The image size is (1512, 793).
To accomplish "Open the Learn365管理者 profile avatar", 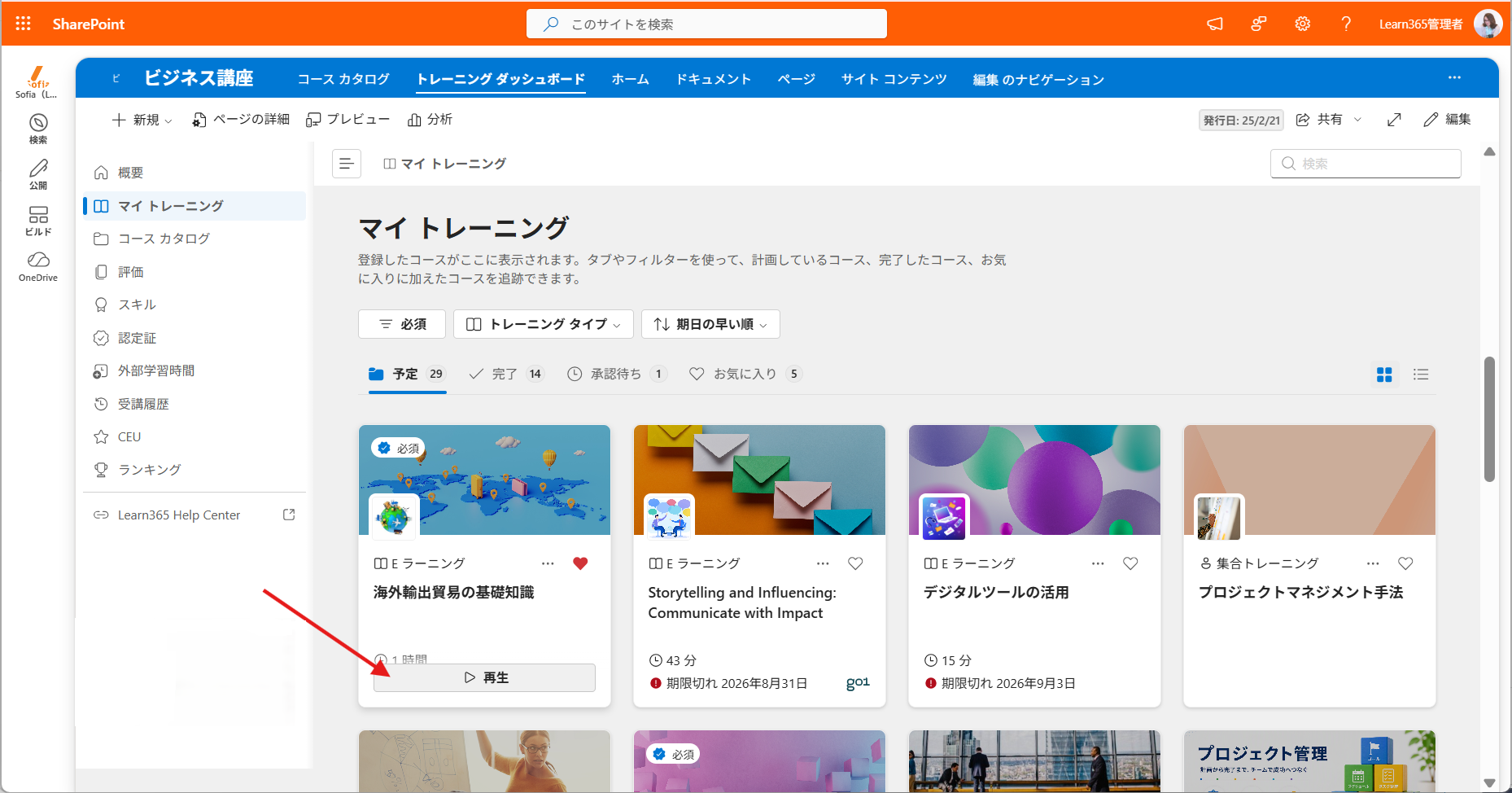I will click(1488, 24).
